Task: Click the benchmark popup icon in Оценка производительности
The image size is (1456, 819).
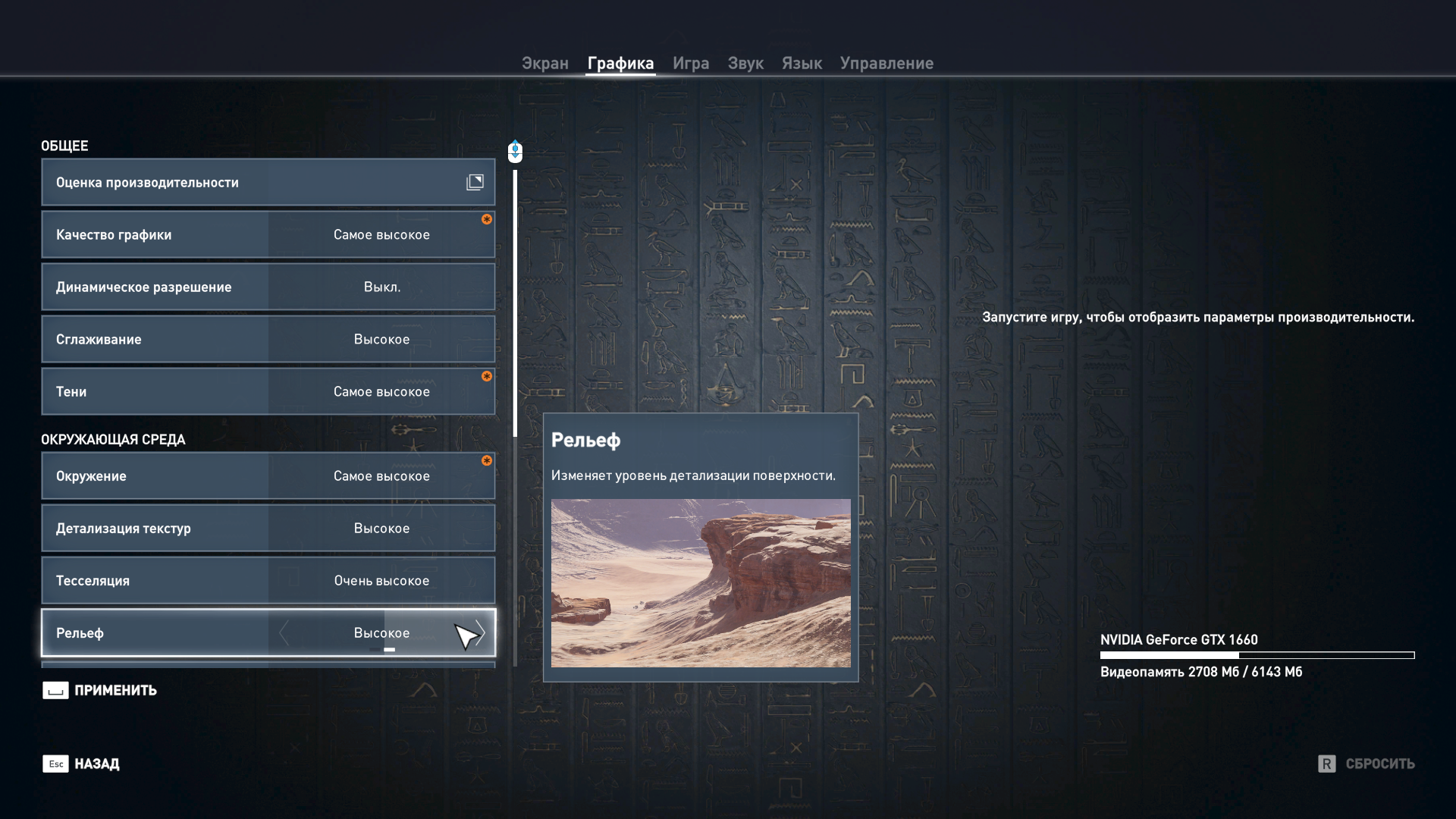Action: click(475, 182)
